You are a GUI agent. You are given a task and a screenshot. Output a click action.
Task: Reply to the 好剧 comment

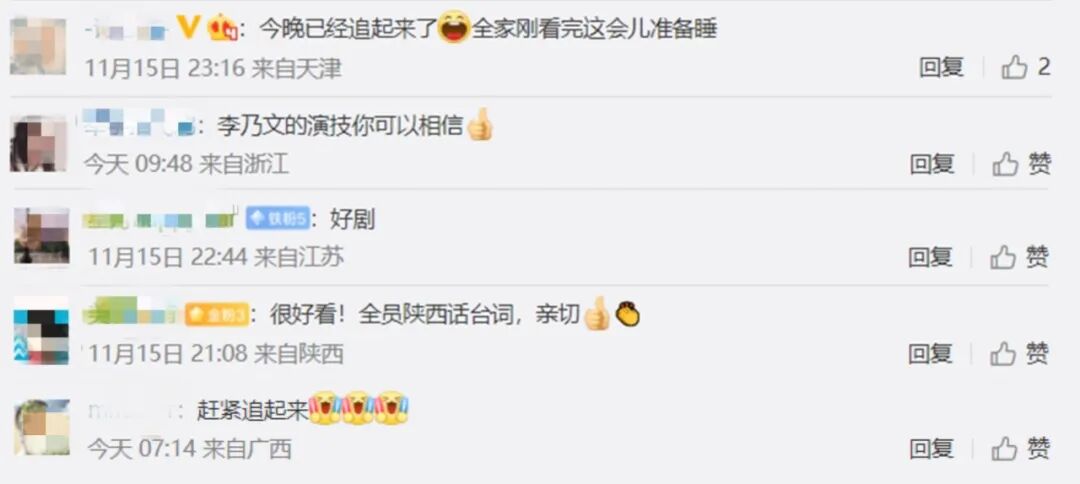tap(930, 257)
